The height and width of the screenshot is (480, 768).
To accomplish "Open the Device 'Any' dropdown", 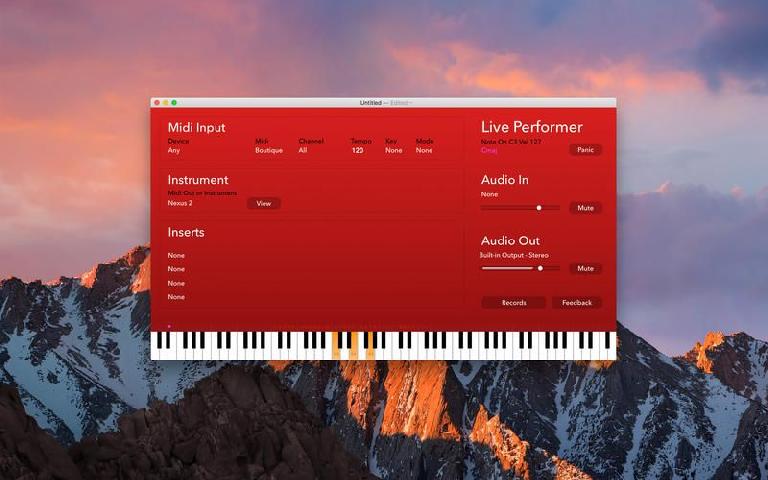I will click(x=174, y=150).
